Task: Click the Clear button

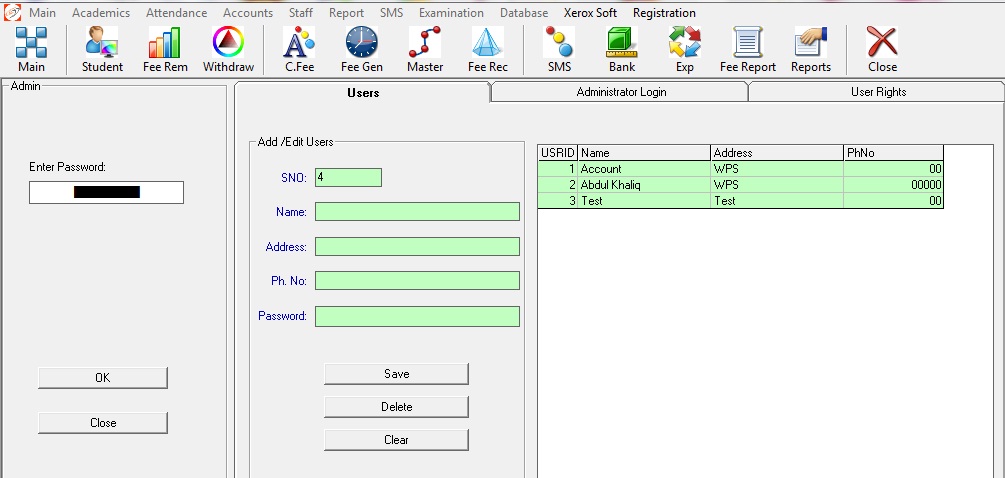Action: pyautogui.click(x=396, y=440)
